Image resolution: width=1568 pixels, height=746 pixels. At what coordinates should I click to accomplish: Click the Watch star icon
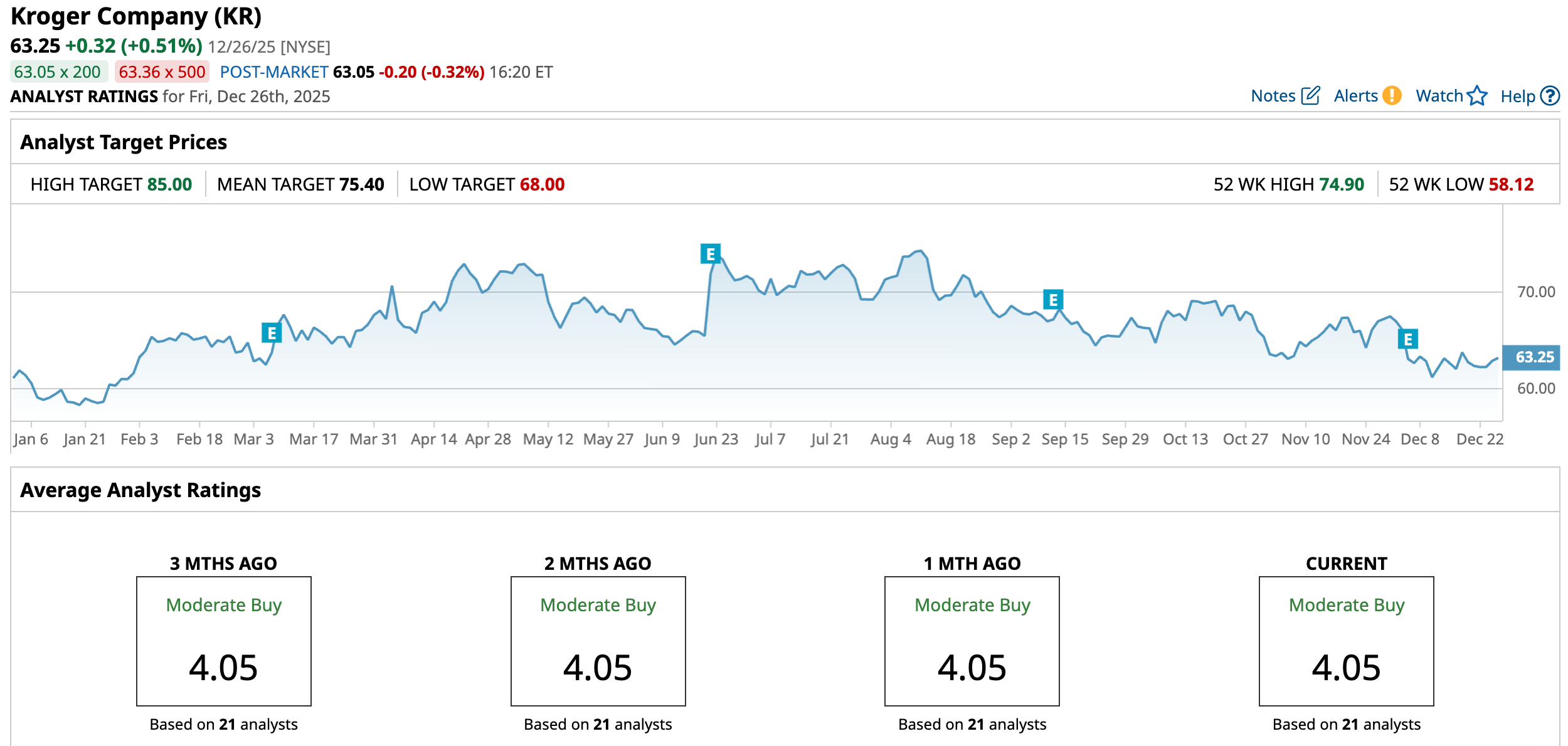point(1477,96)
